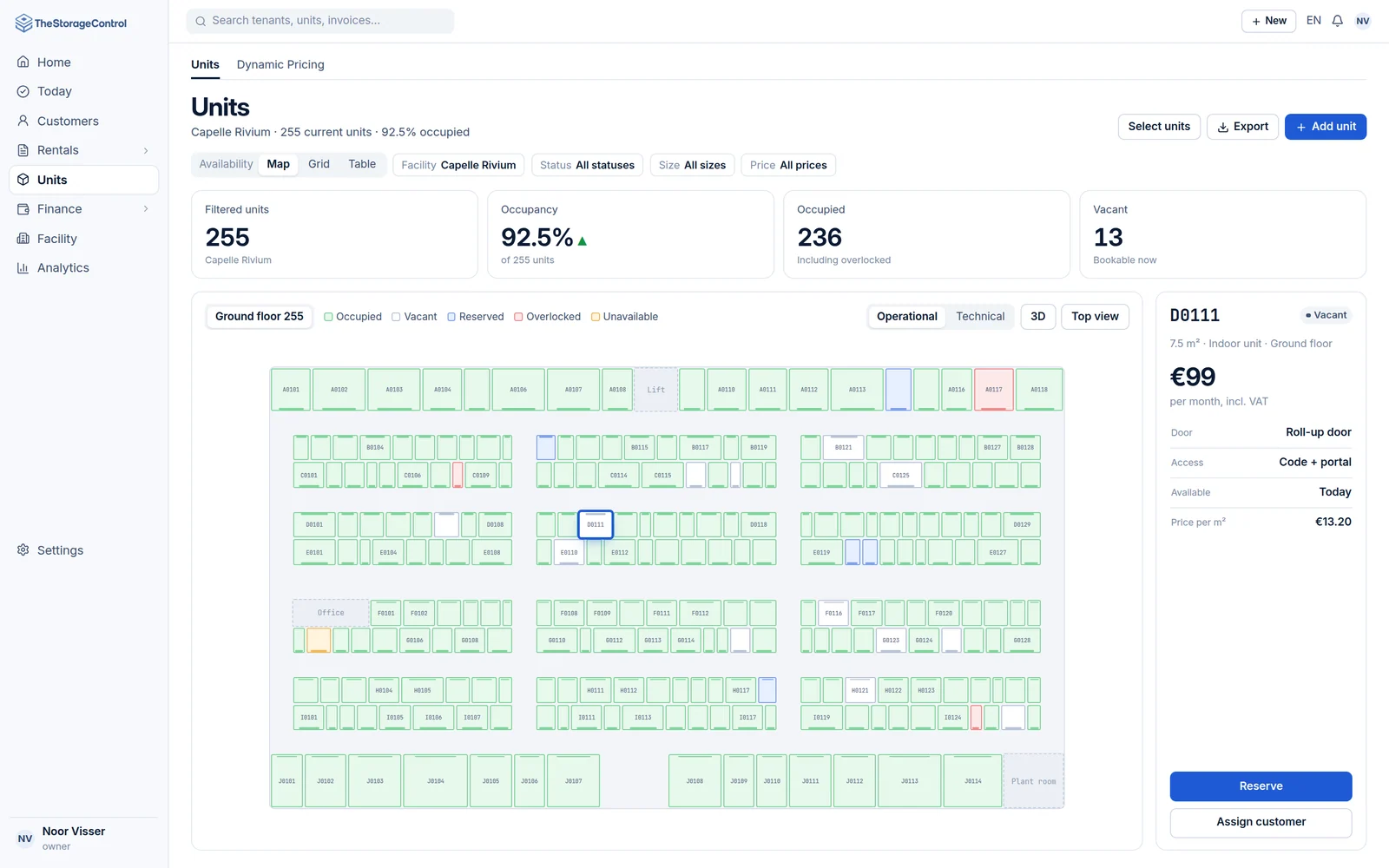Click Select units button
This screenshot has width=1389, height=868.
(x=1159, y=127)
